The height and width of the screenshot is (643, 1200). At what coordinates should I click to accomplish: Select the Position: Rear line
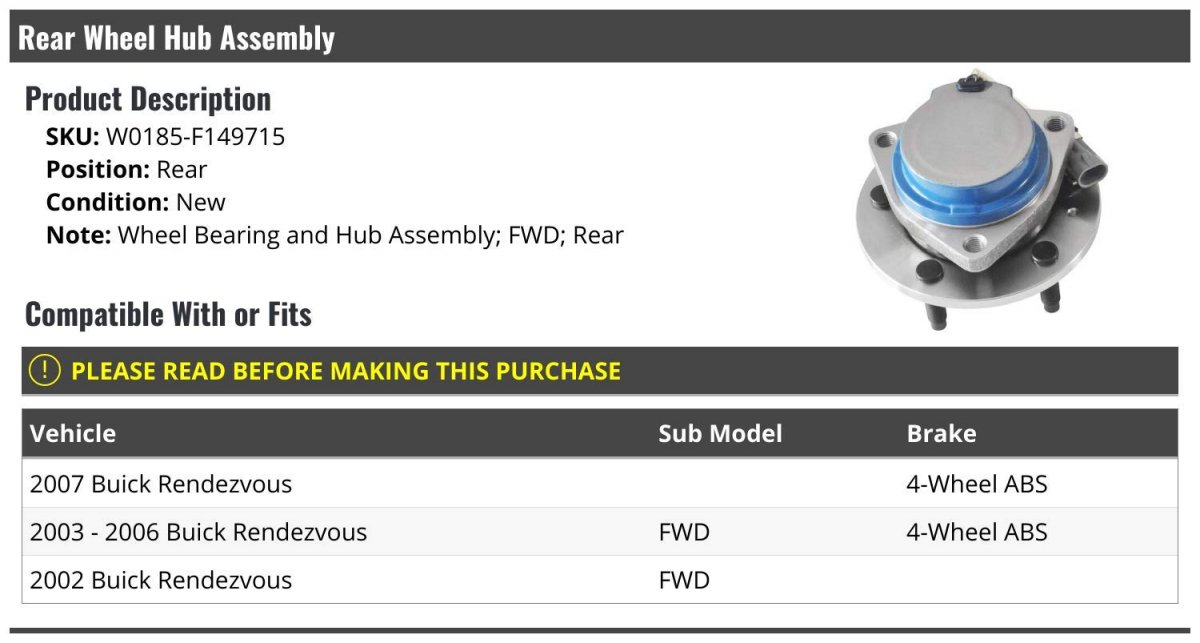[x=127, y=169]
